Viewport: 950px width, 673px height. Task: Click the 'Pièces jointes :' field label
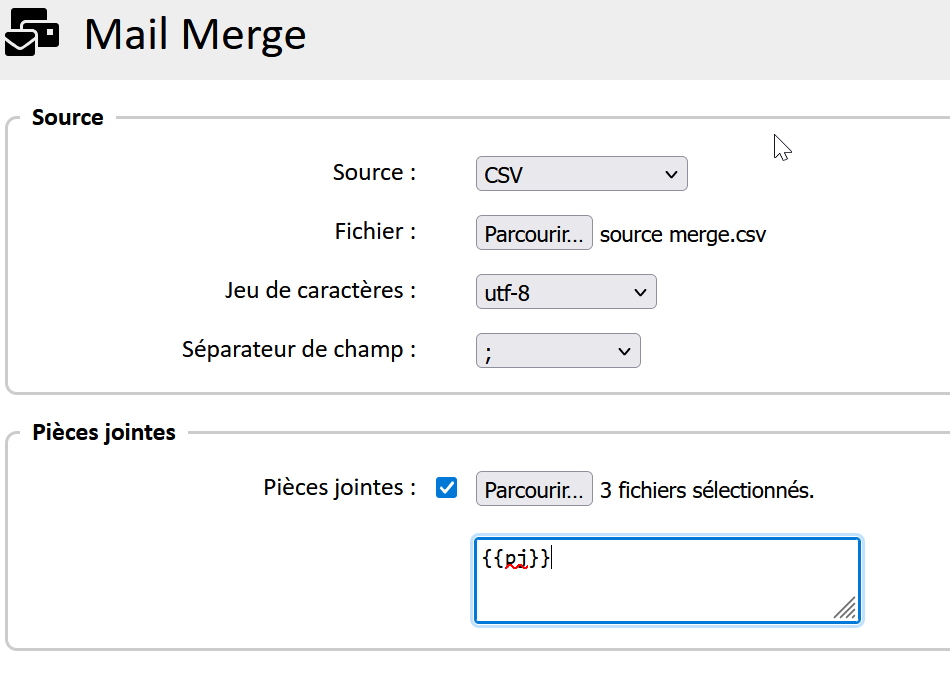pos(340,488)
